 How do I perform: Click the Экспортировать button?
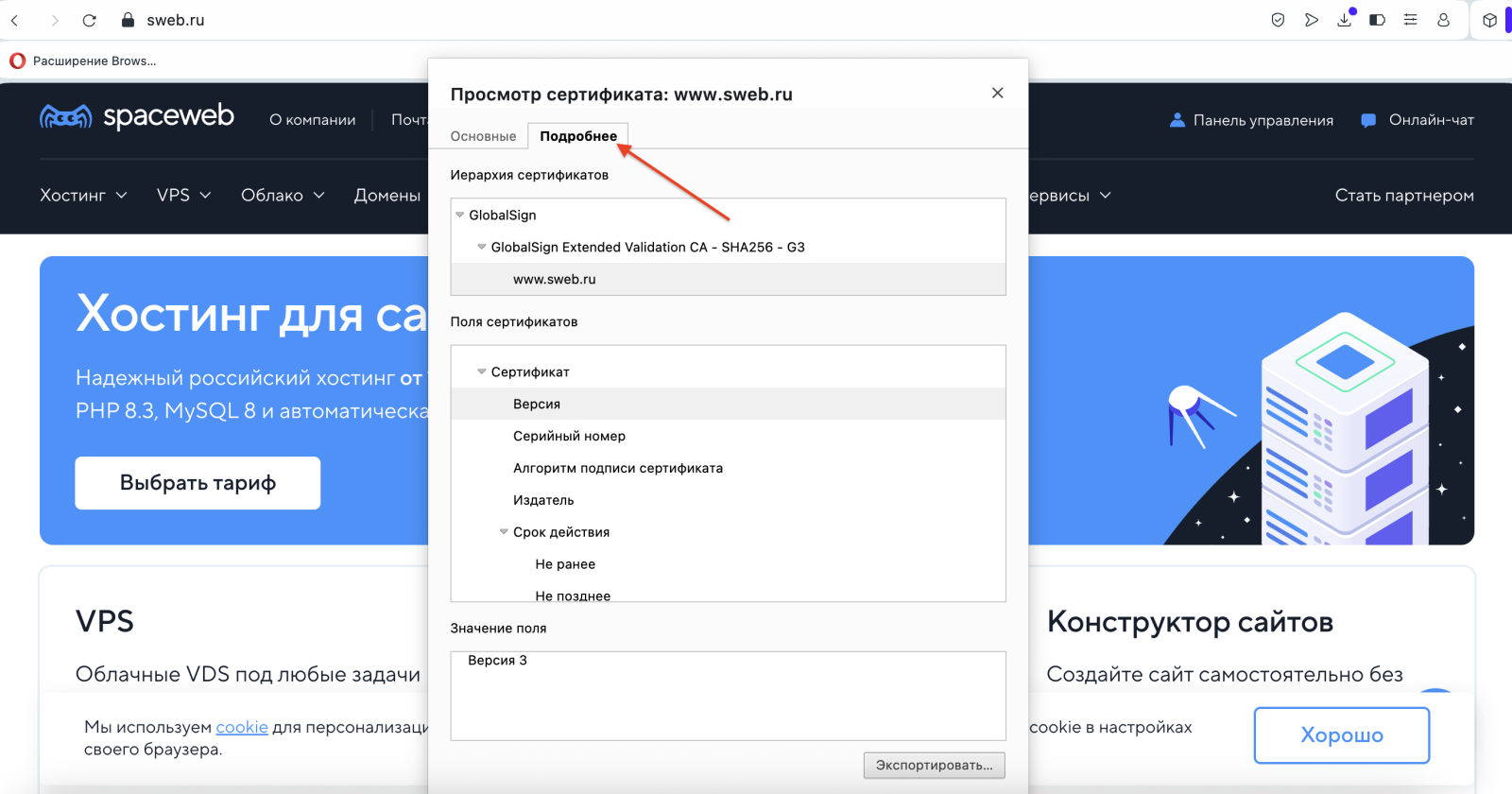tap(934, 766)
